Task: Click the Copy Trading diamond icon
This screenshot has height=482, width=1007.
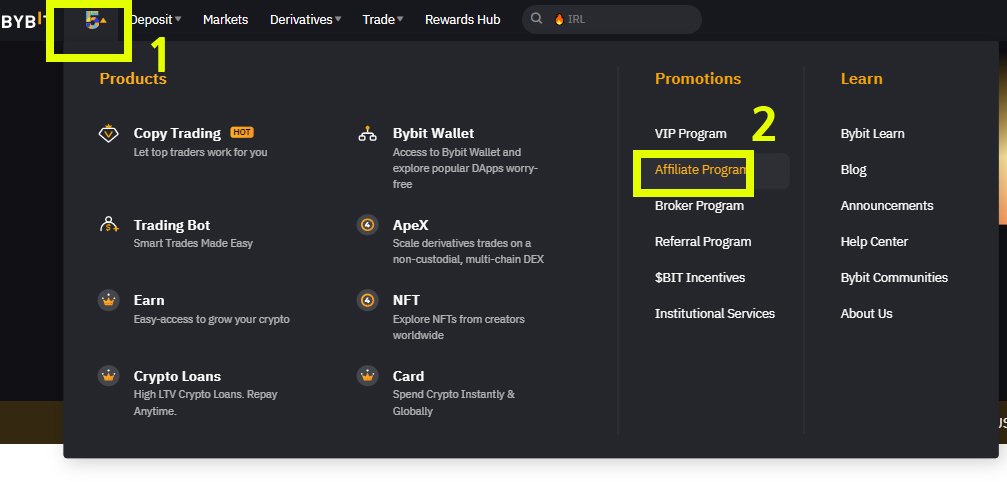Action: (109, 133)
